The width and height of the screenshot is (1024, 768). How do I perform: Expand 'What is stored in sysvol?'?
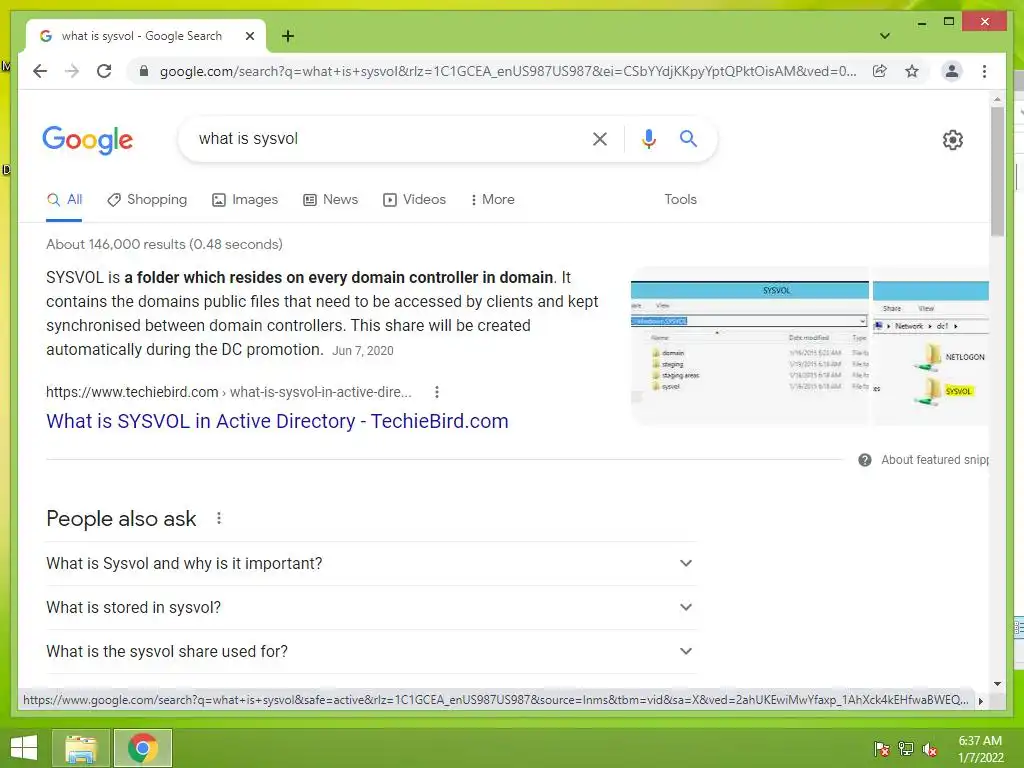[x=371, y=607]
